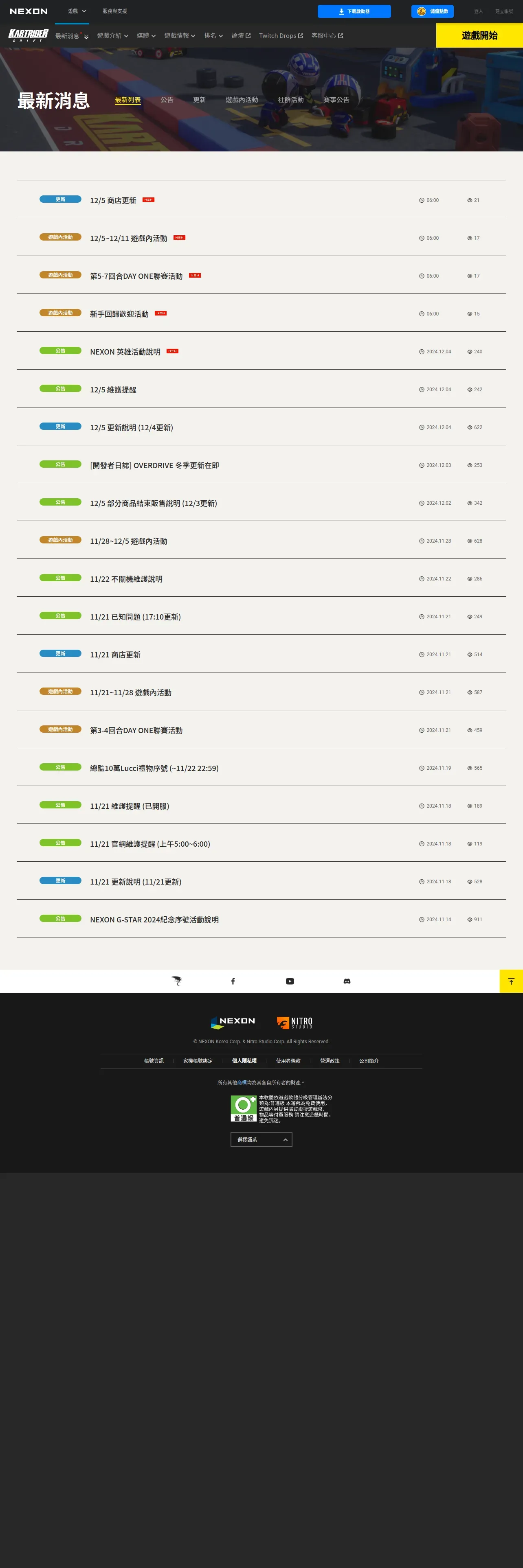
Task: Select the 社群活動 tab
Action: (x=290, y=100)
